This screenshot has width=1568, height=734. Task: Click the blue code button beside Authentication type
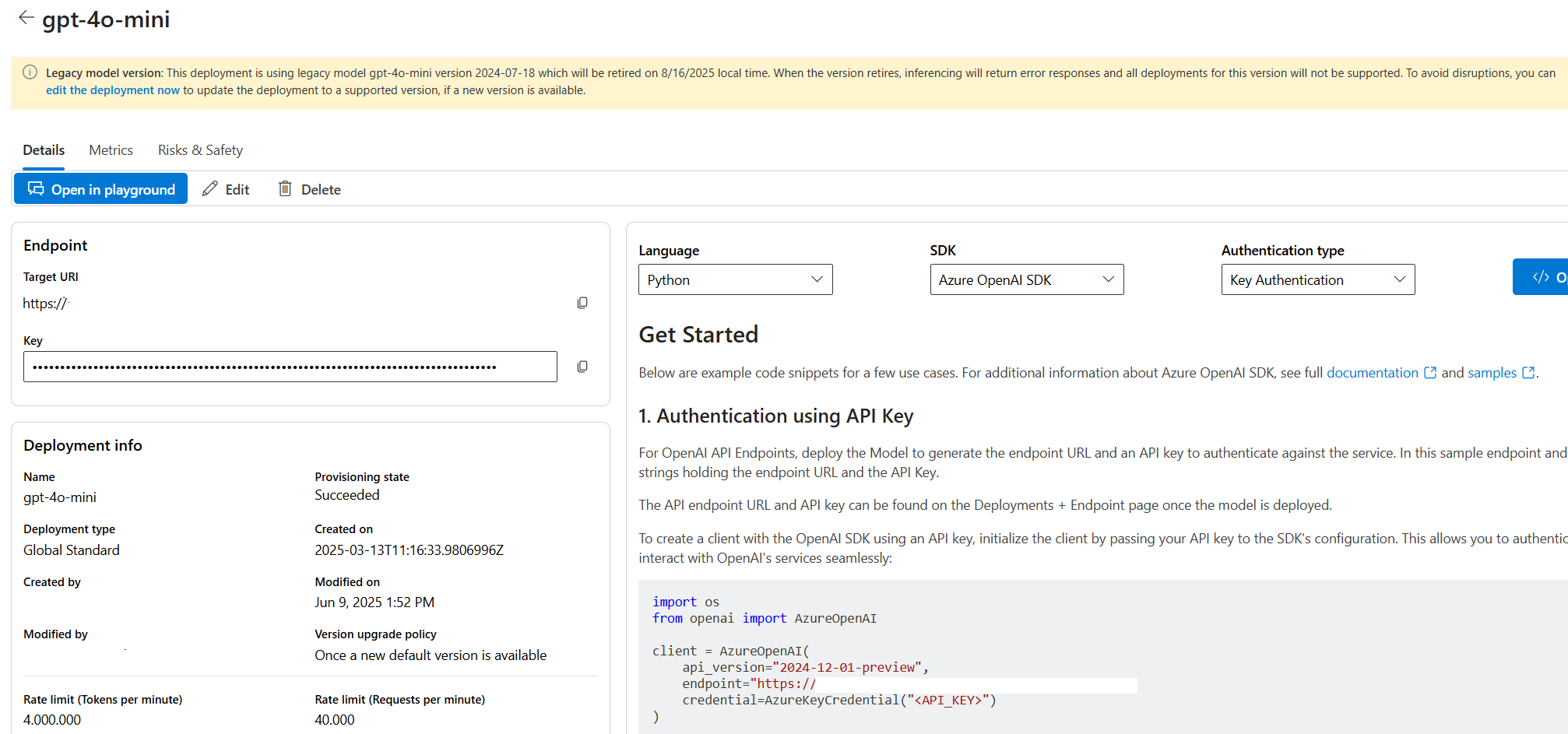coord(1541,277)
